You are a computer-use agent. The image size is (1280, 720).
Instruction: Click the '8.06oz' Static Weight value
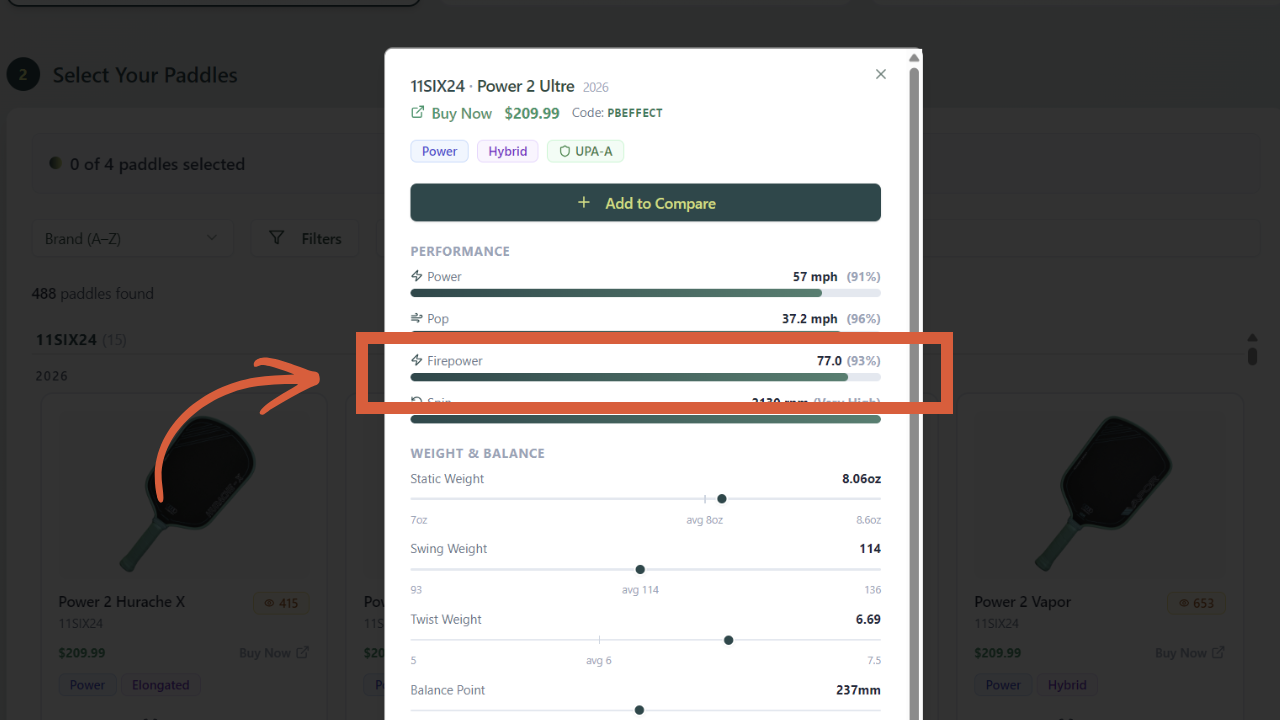861,479
